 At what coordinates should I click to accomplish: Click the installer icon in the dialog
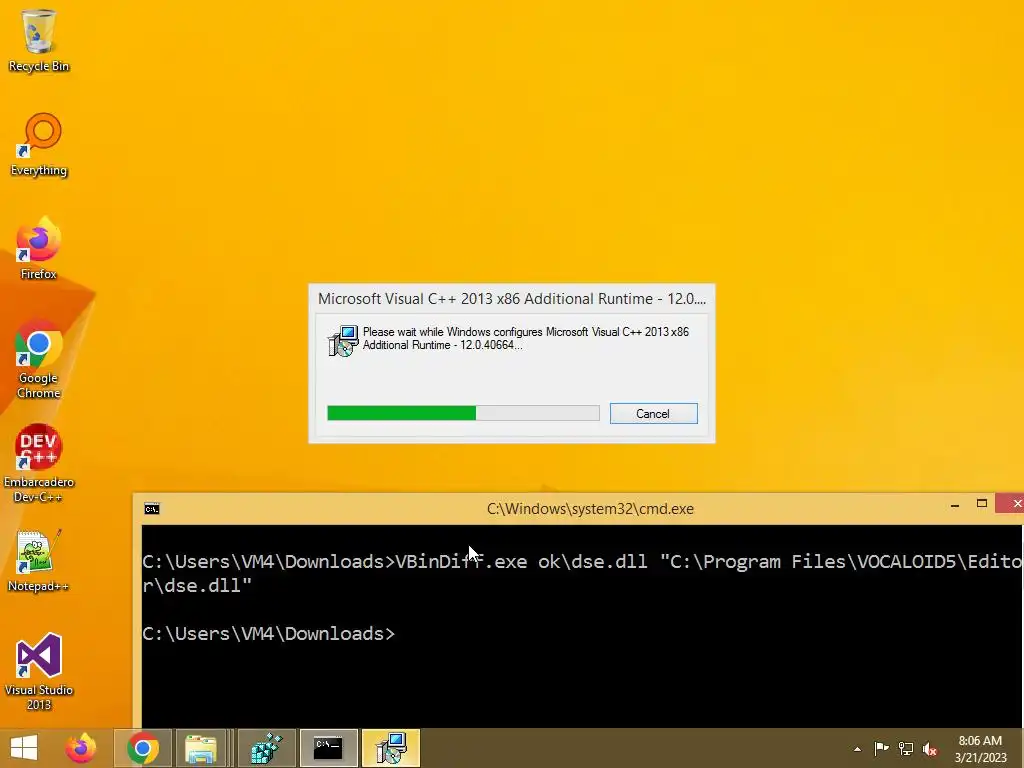pos(343,340)
